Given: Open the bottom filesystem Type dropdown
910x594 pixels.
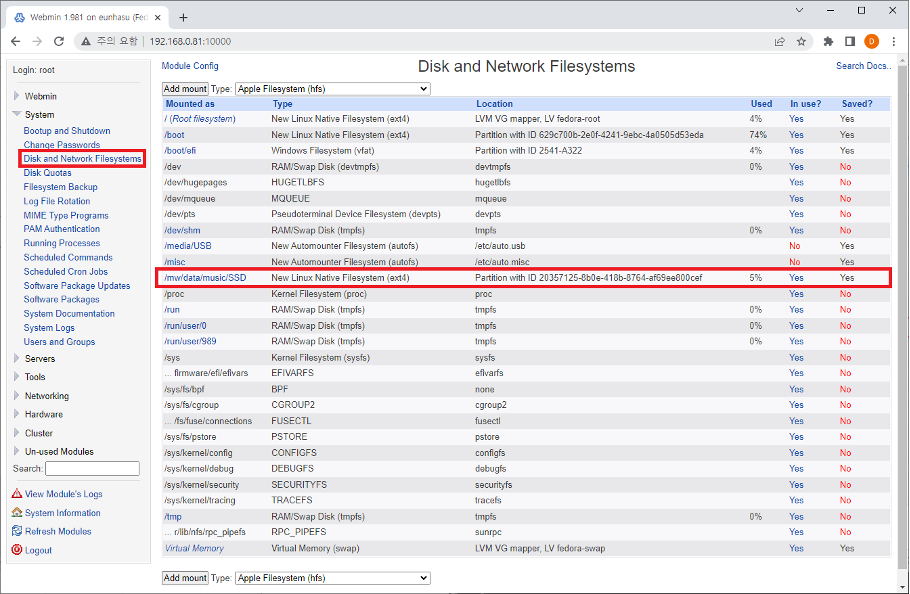Looking at the screenshot, I should tap(332, 578).
